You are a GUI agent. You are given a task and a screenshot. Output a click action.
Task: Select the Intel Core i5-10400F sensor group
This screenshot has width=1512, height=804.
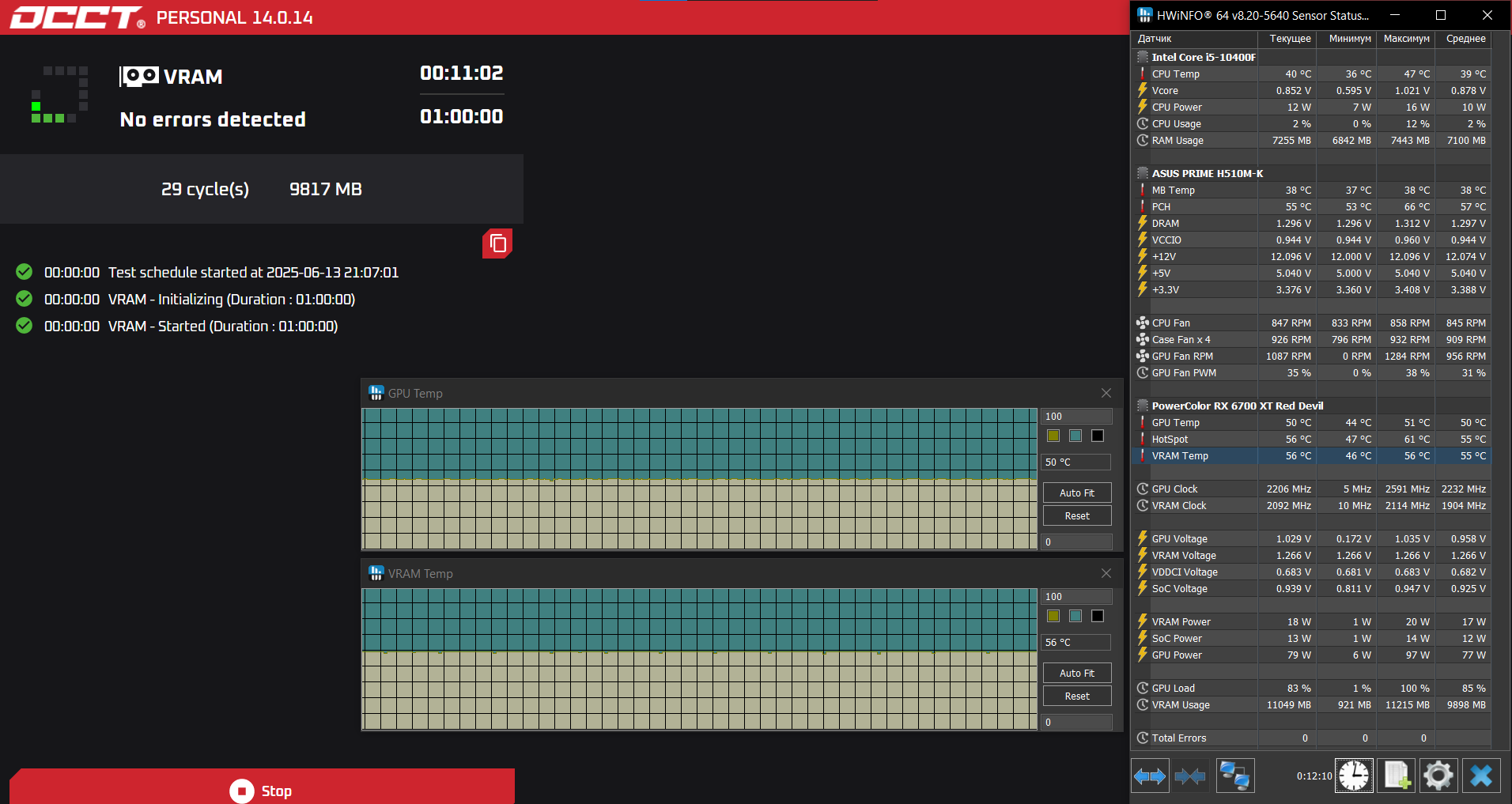pos(1312,57)
